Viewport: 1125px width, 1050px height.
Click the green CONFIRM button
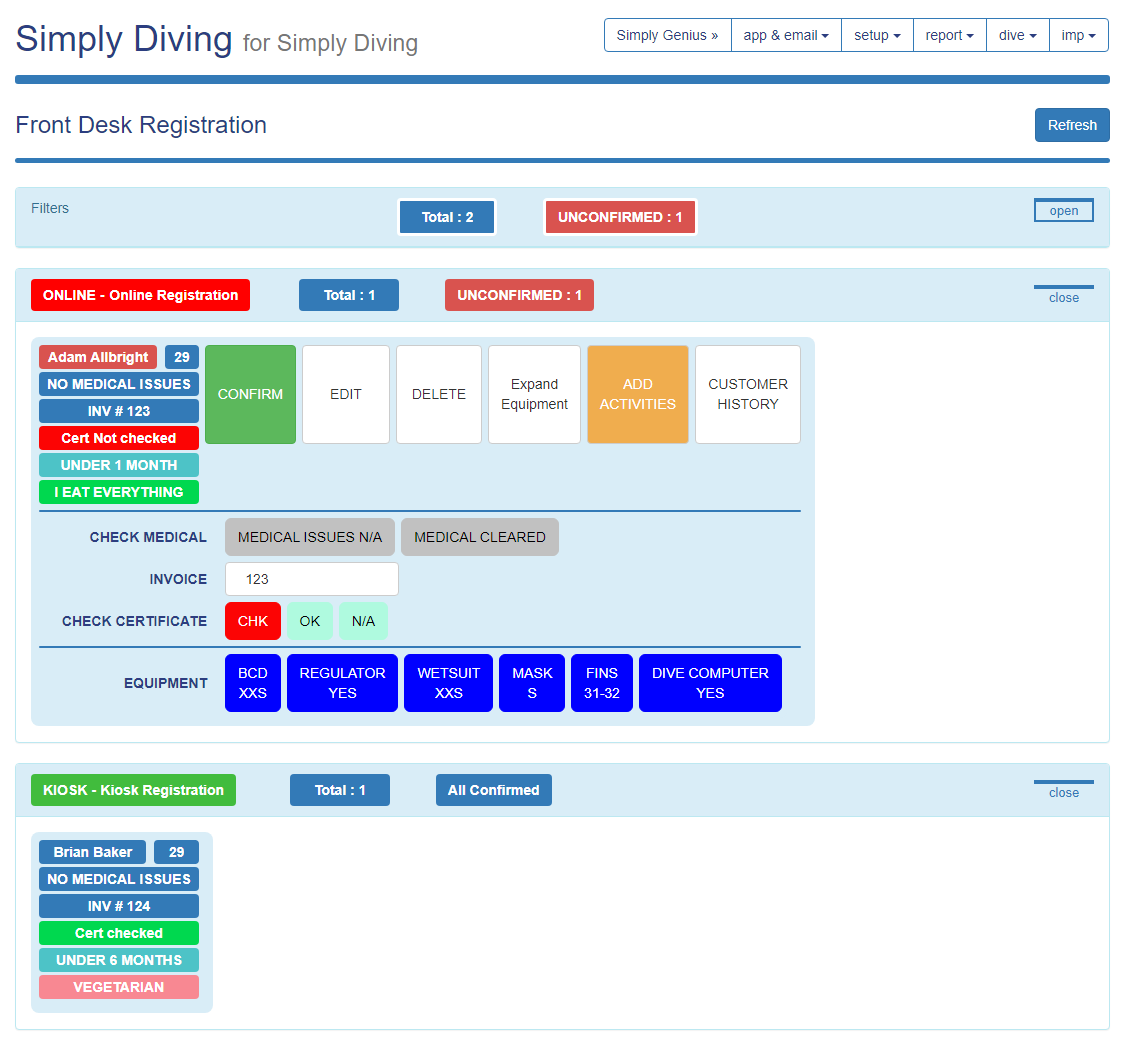(250, 394)
